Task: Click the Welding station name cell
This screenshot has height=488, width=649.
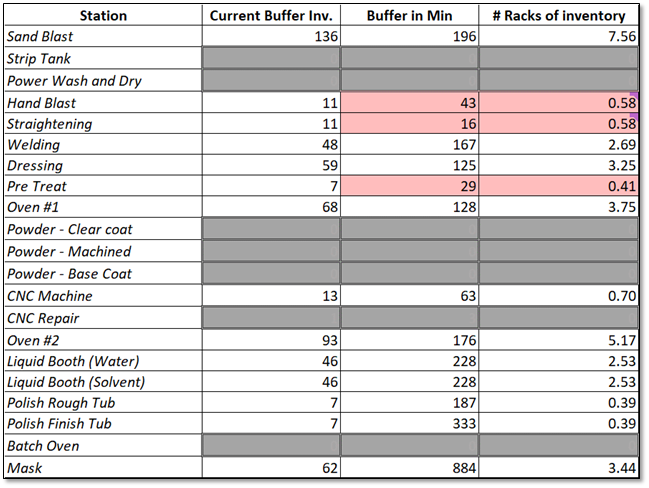Action: tap(102, 146)
